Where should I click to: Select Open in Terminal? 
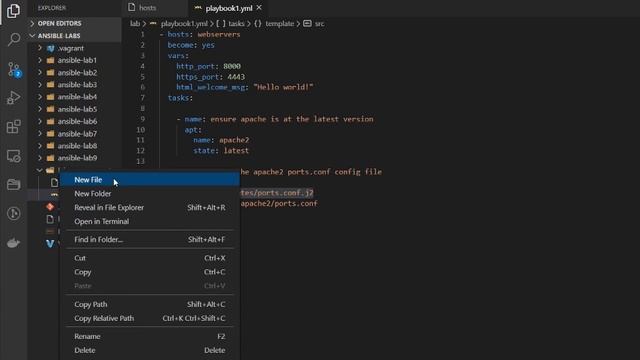[149, 221]
